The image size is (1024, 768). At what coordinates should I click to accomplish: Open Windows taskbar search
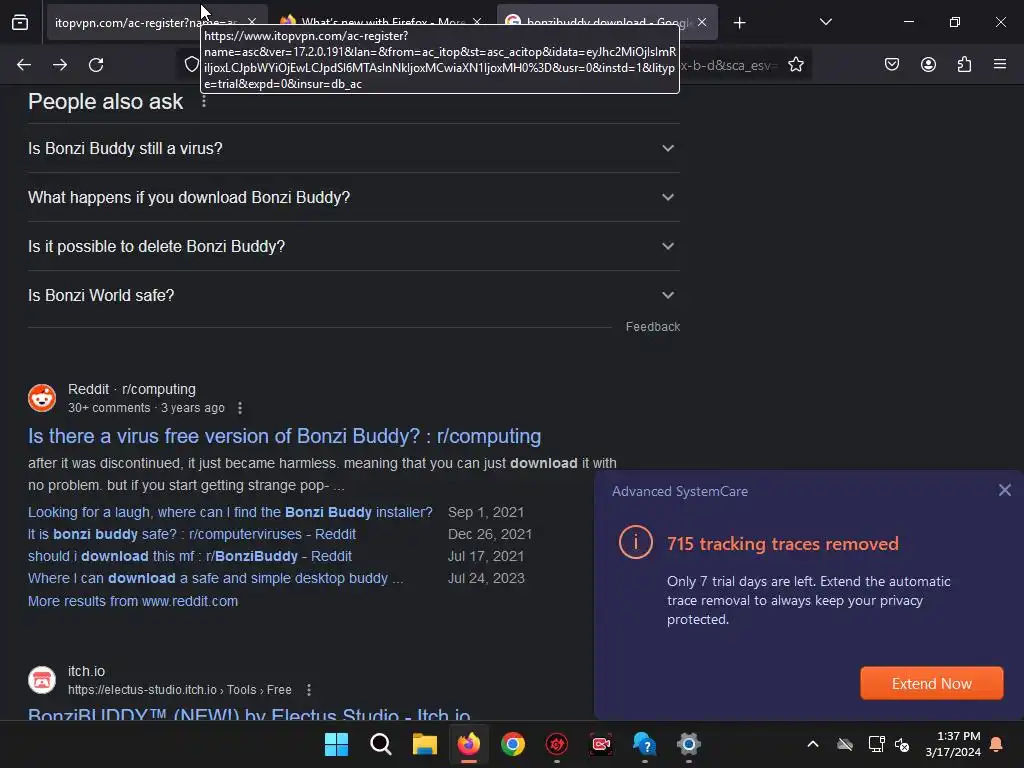[380, 744]
